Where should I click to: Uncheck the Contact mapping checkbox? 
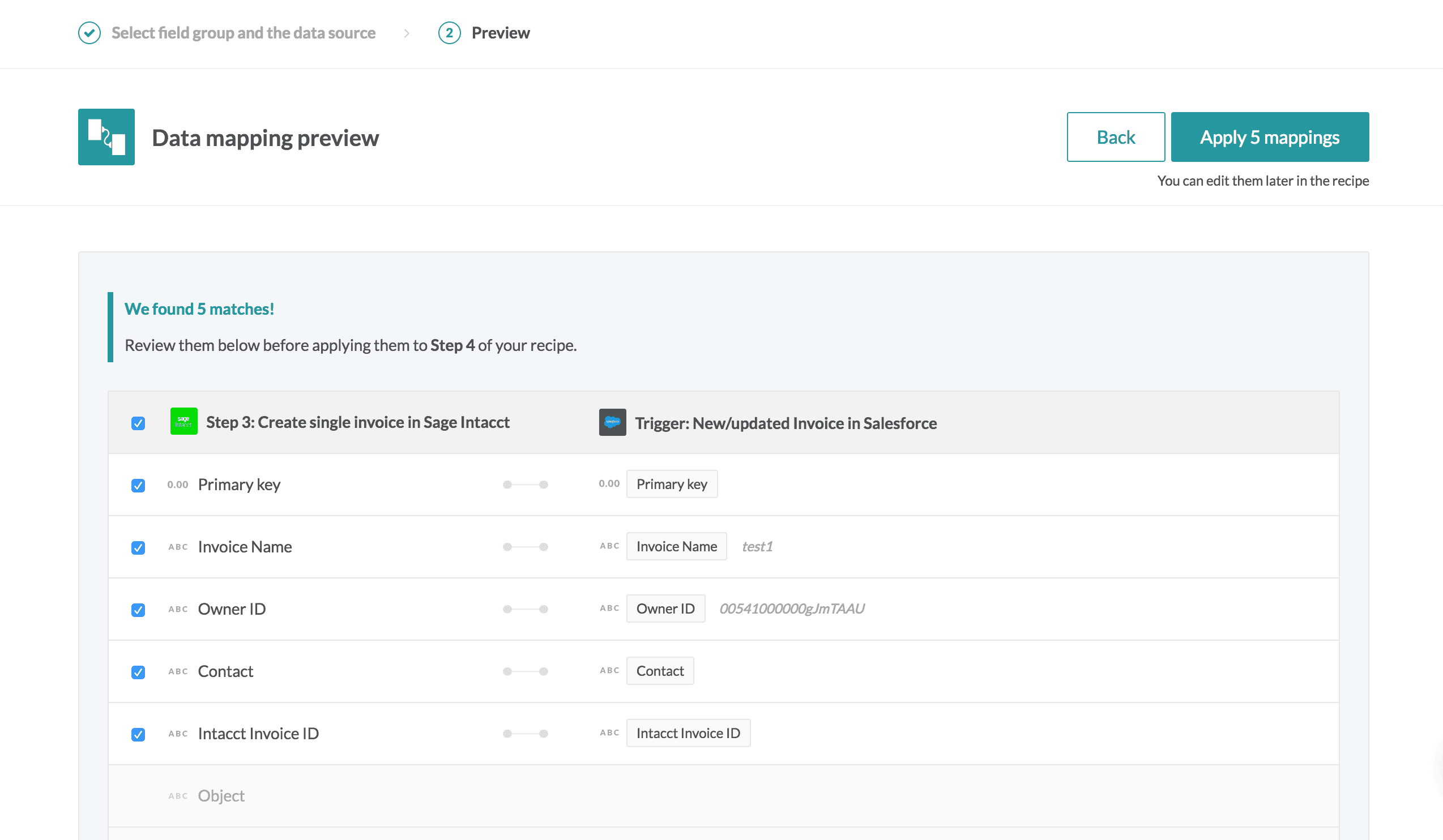tap(138, 672)
